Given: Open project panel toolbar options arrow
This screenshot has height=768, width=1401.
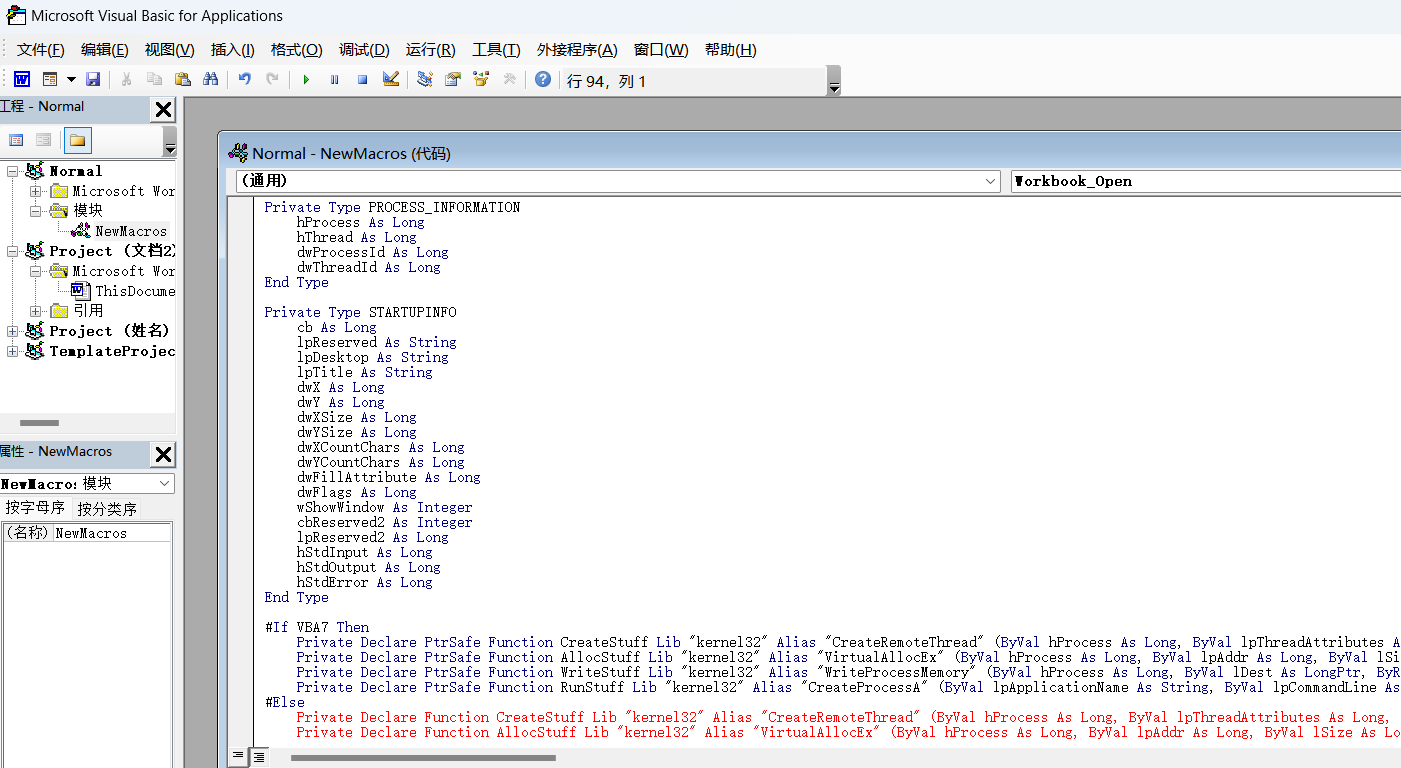Looking at the screenshot, I should [x=170, y=141].
